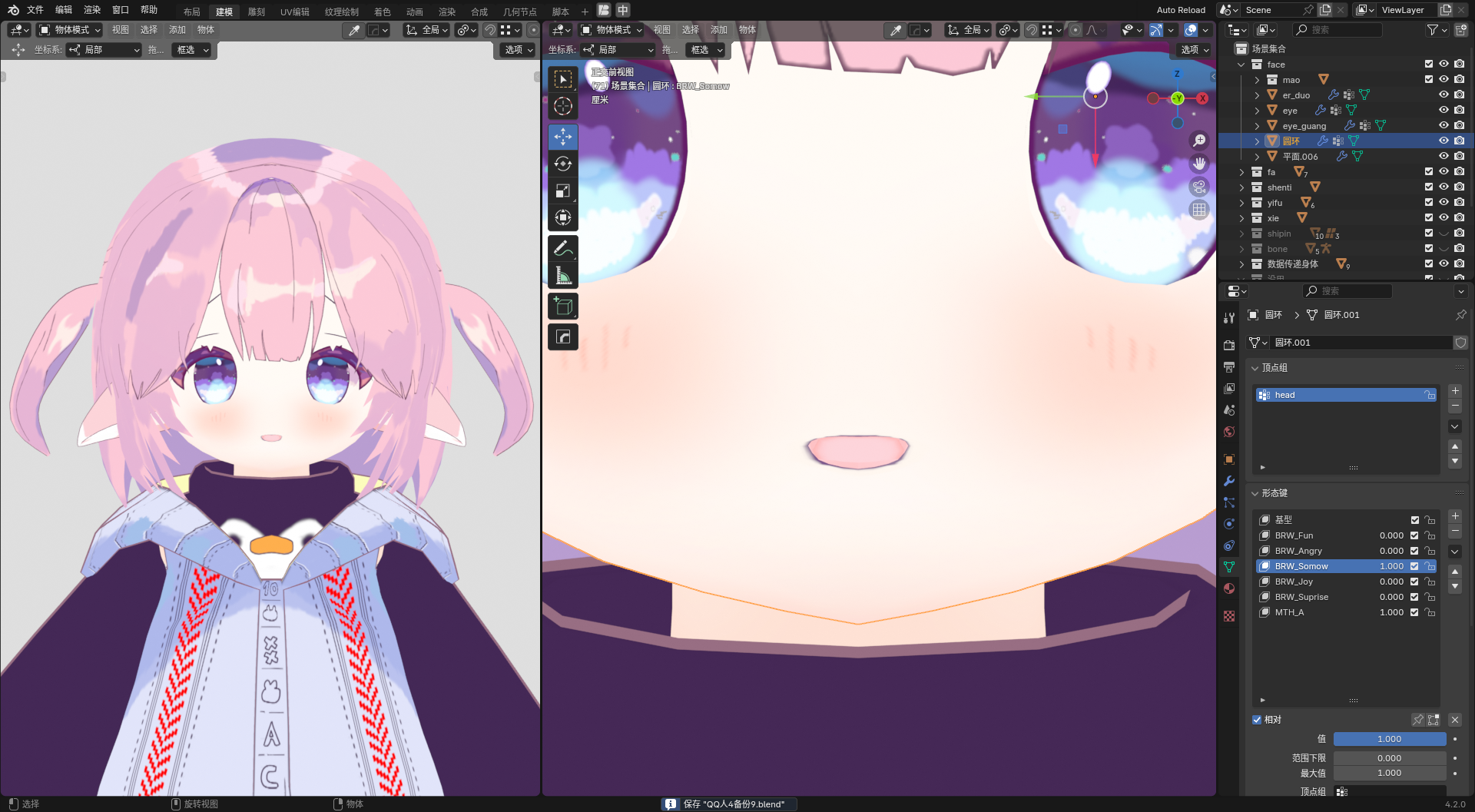The image size is (1475, 812).
Task: Add a new shape key with plus button
Action: [1455, 516]
